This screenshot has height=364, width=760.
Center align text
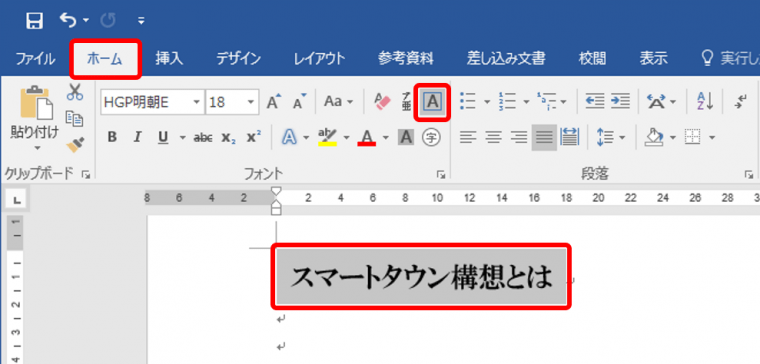493,138
